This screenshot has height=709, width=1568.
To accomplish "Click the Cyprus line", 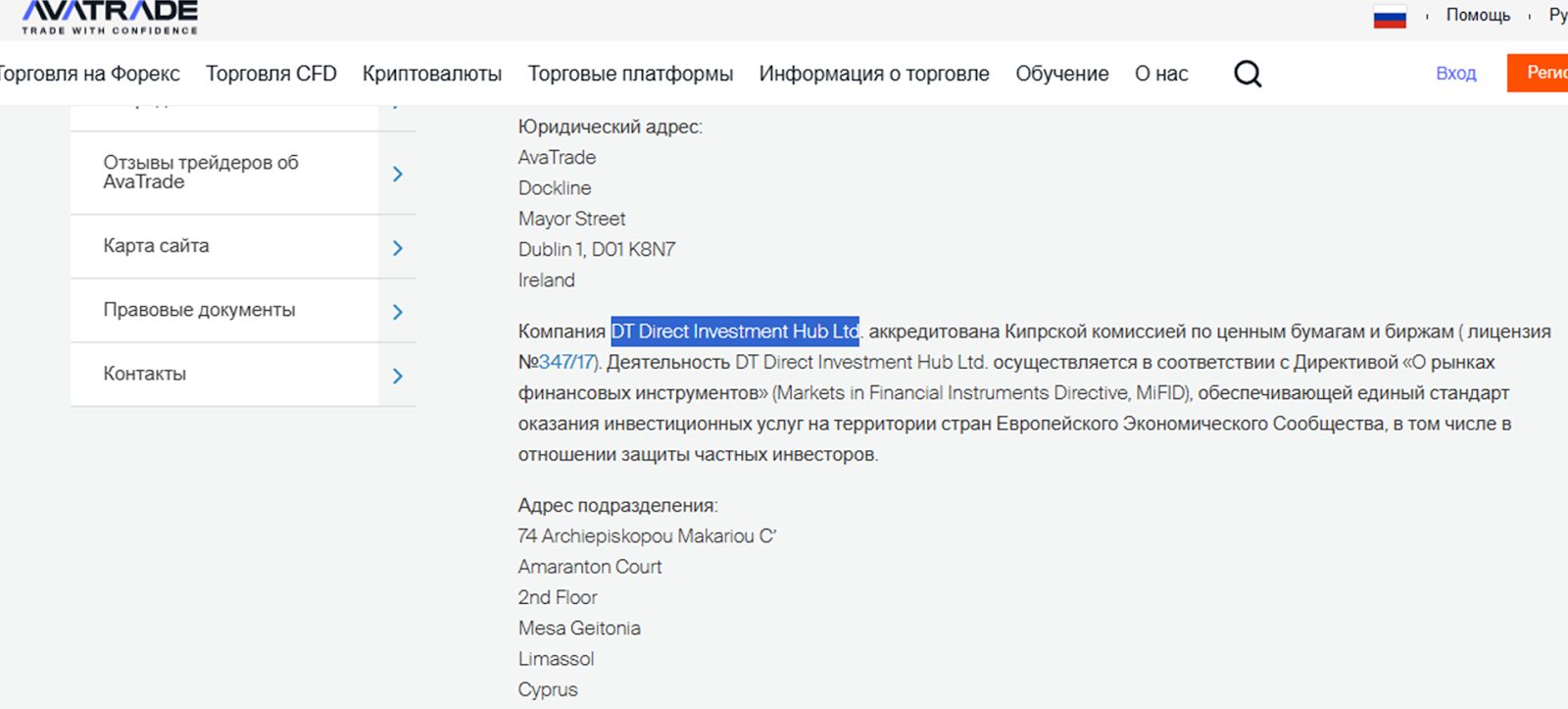I will click(x=548, y=689).
